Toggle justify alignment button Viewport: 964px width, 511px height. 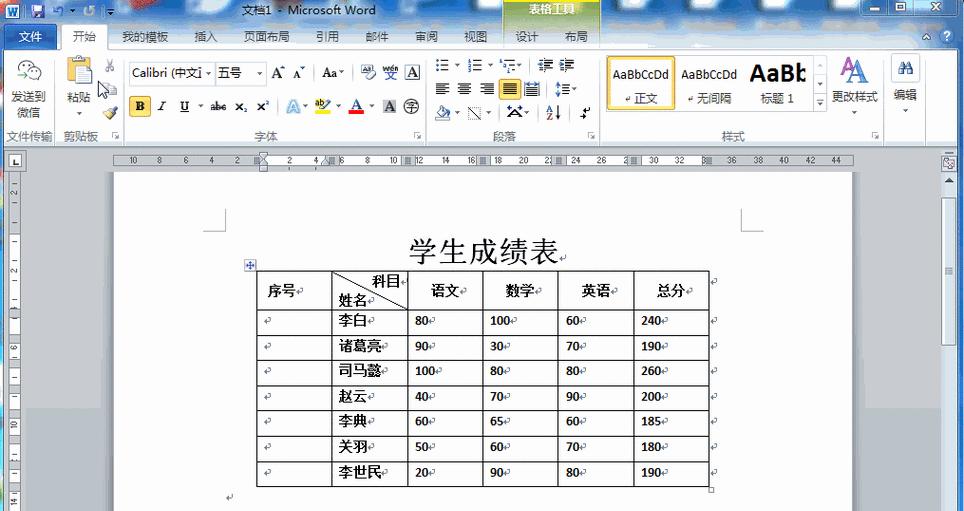[510, 89]
